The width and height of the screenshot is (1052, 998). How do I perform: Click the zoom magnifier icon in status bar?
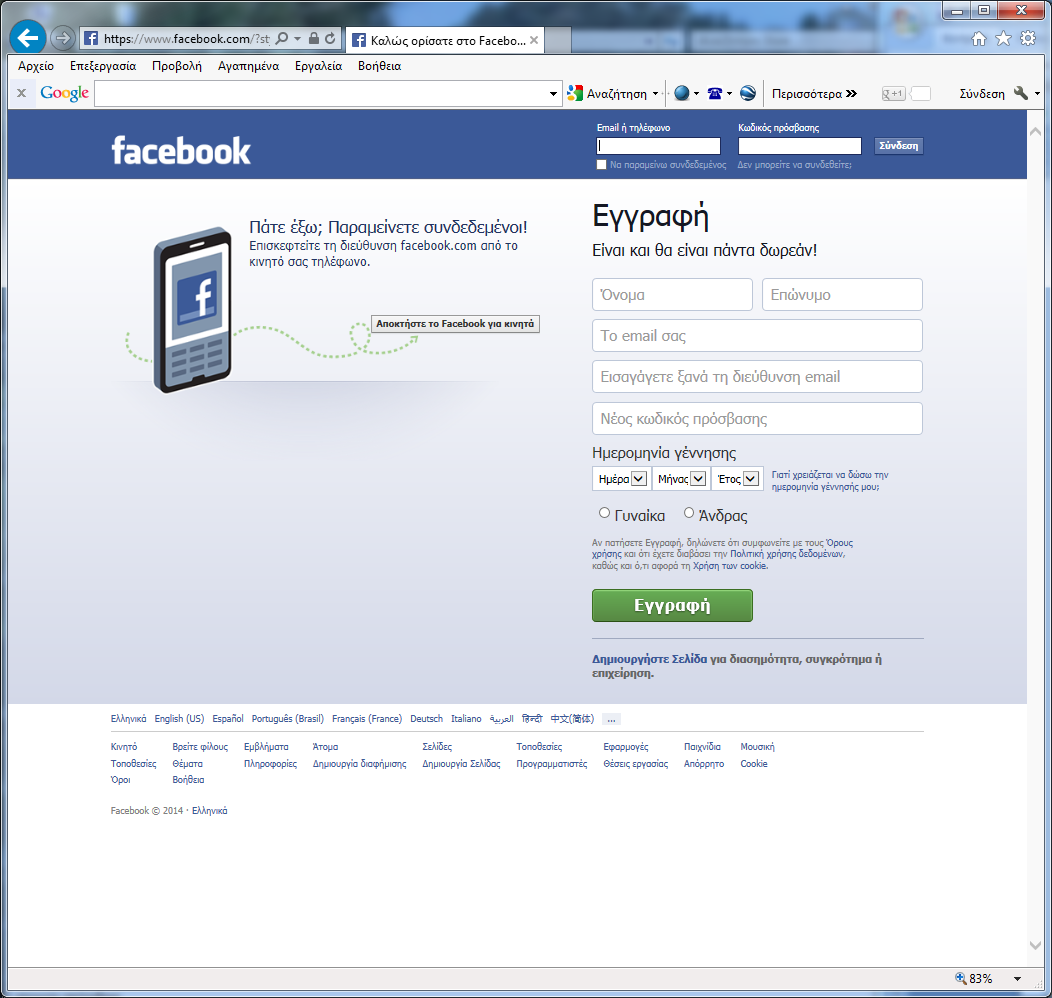pyautogui.click(x=961, y=978)
